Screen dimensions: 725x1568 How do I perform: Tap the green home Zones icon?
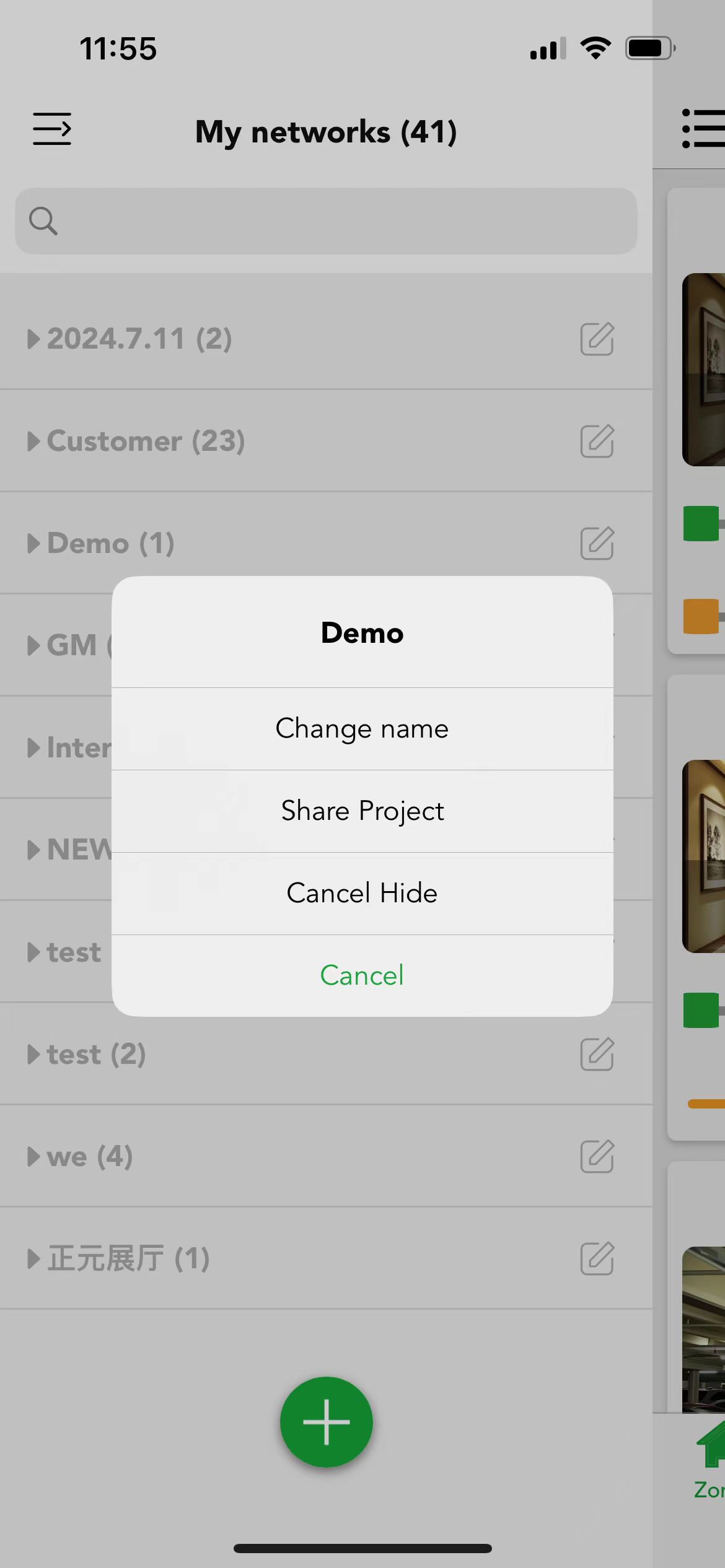click(x=711, y=1444)
